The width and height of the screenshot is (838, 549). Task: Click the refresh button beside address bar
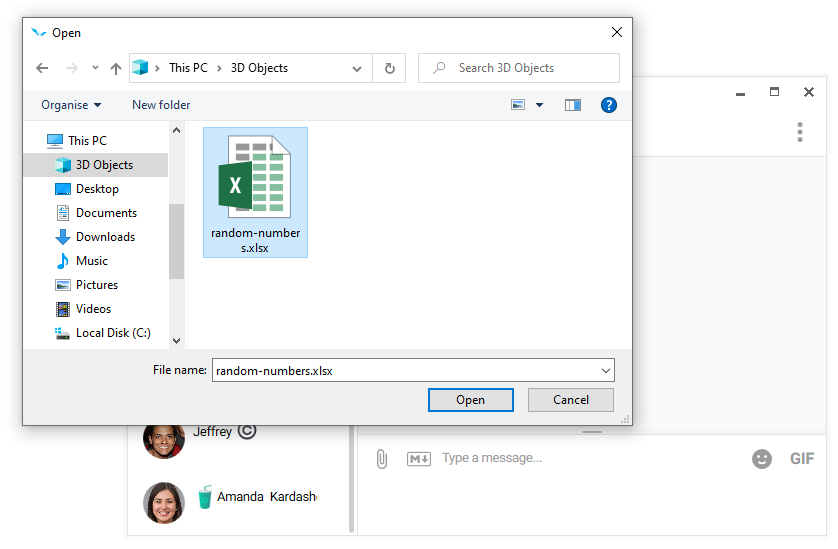(389, 68)
